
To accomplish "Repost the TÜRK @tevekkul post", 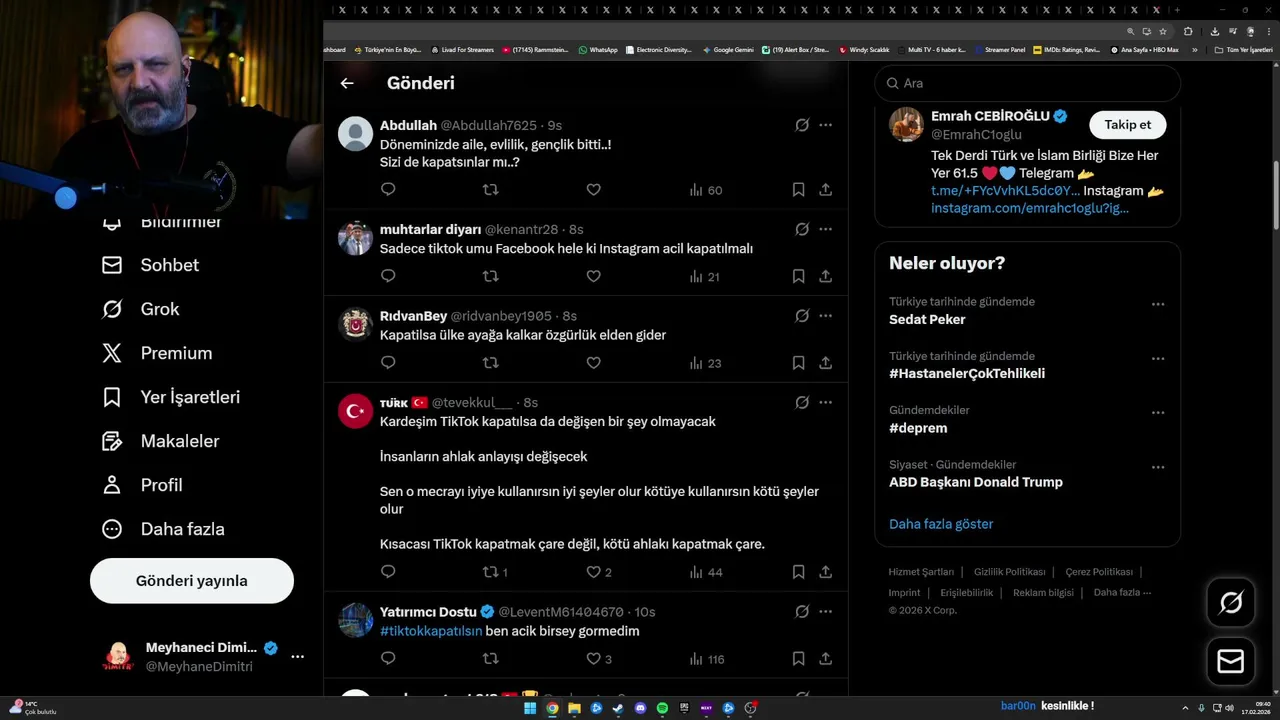I will [x=495, y=572].
